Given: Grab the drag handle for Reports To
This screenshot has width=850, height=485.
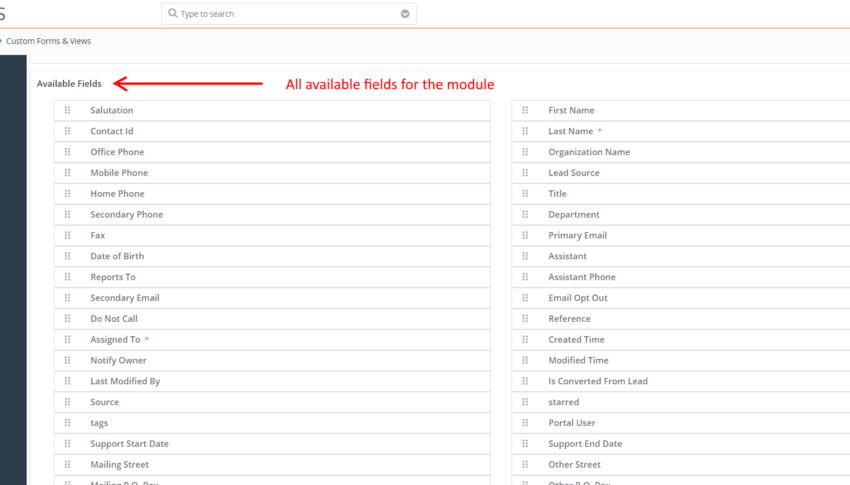Looking at the screenshot, I should coord(67,277).
